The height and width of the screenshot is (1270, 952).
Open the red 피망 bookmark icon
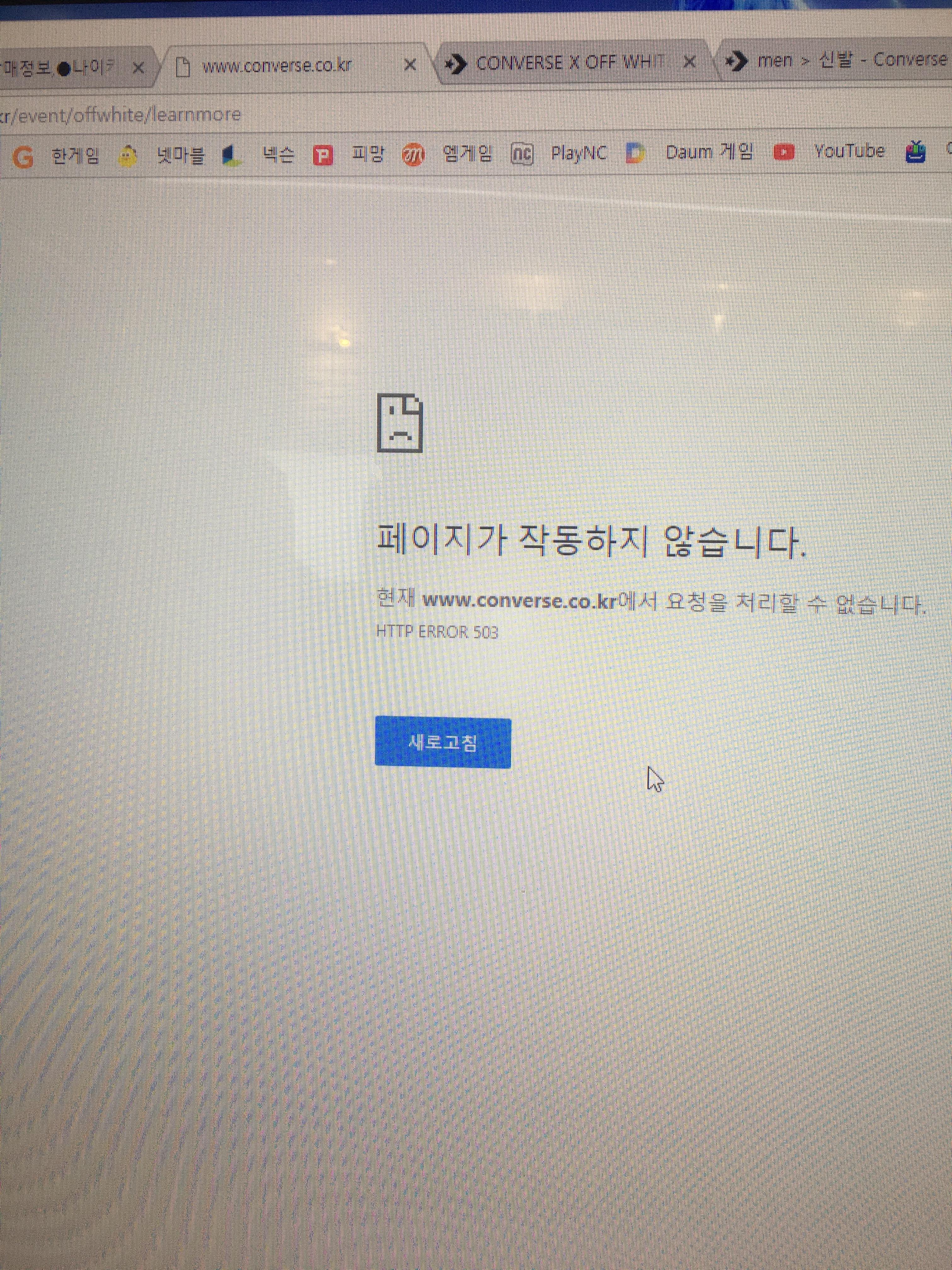pyautogui.click(x=322, y=155)
